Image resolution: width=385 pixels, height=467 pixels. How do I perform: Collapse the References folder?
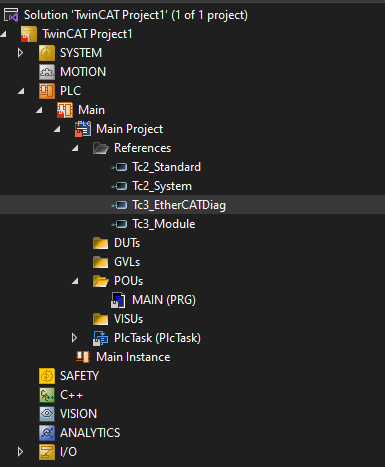75,148
